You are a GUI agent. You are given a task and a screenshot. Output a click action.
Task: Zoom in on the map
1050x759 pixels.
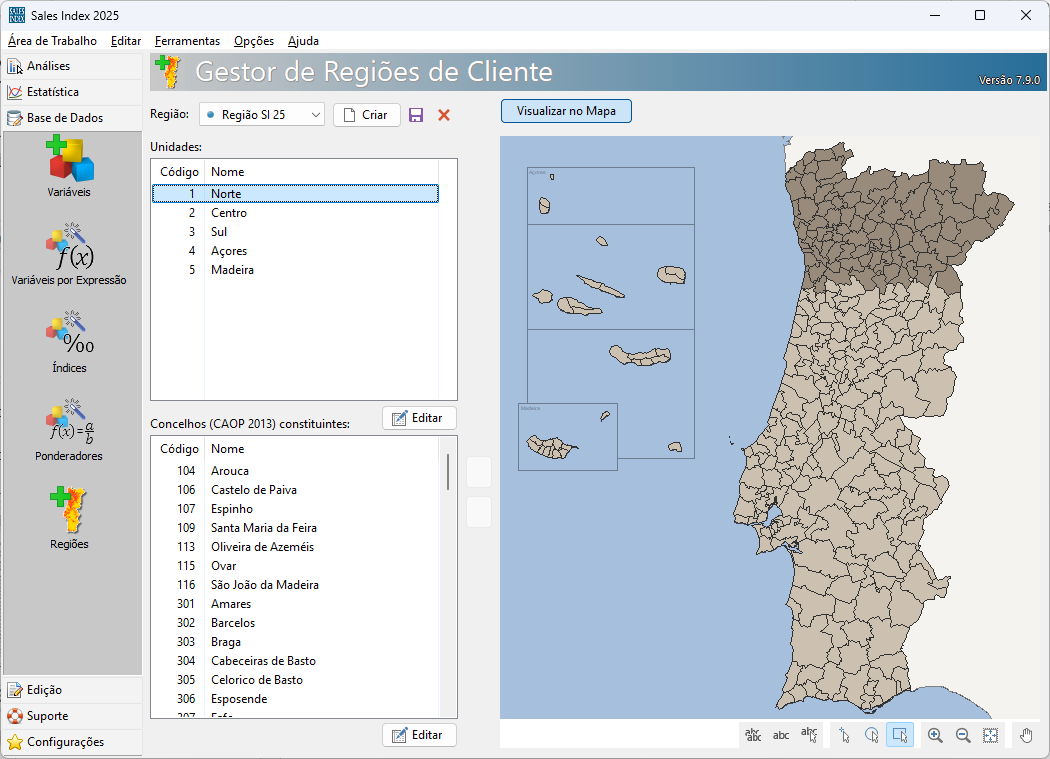pyautogui.click(x=935, y=735)
